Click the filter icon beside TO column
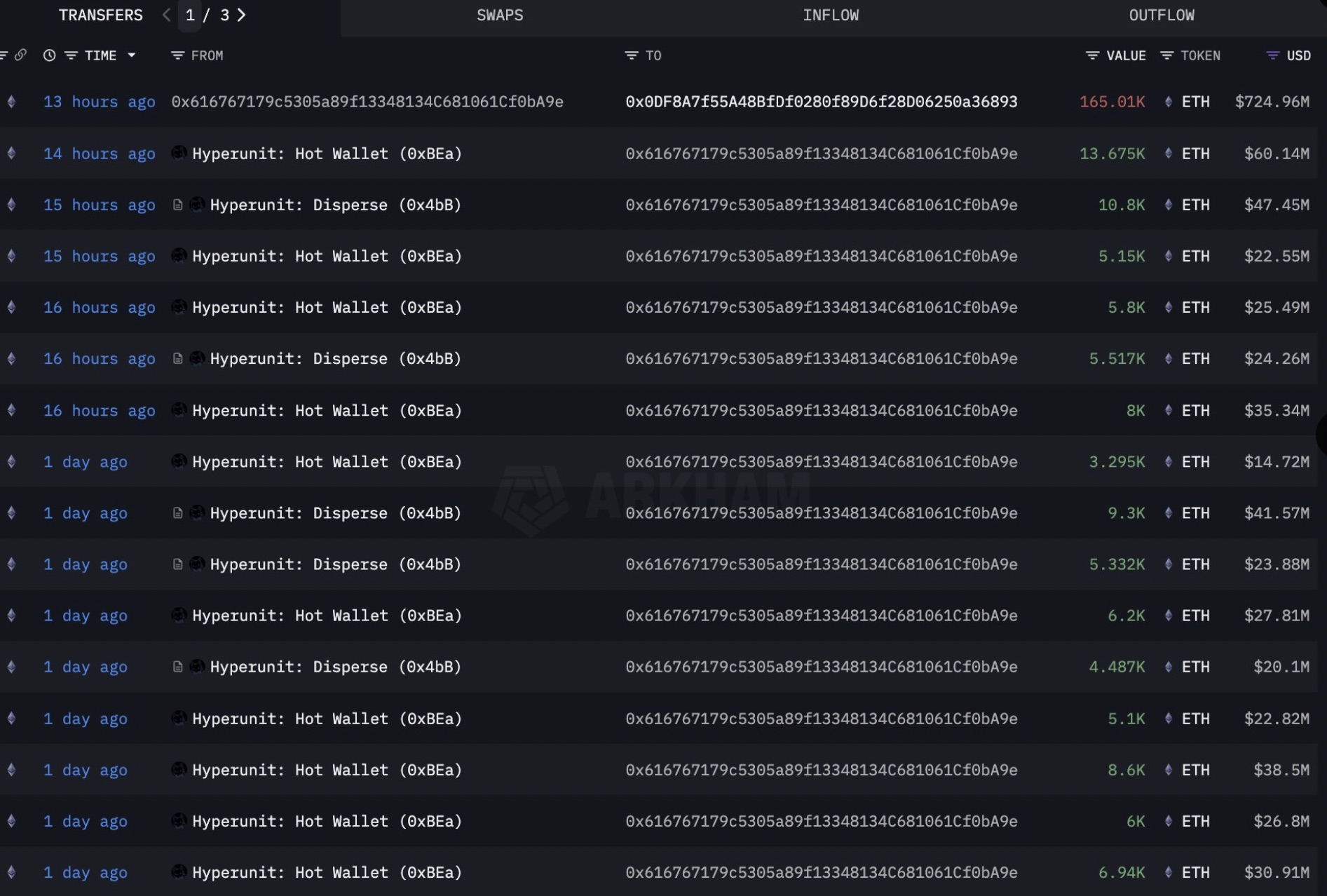 (x=631, y=55)
